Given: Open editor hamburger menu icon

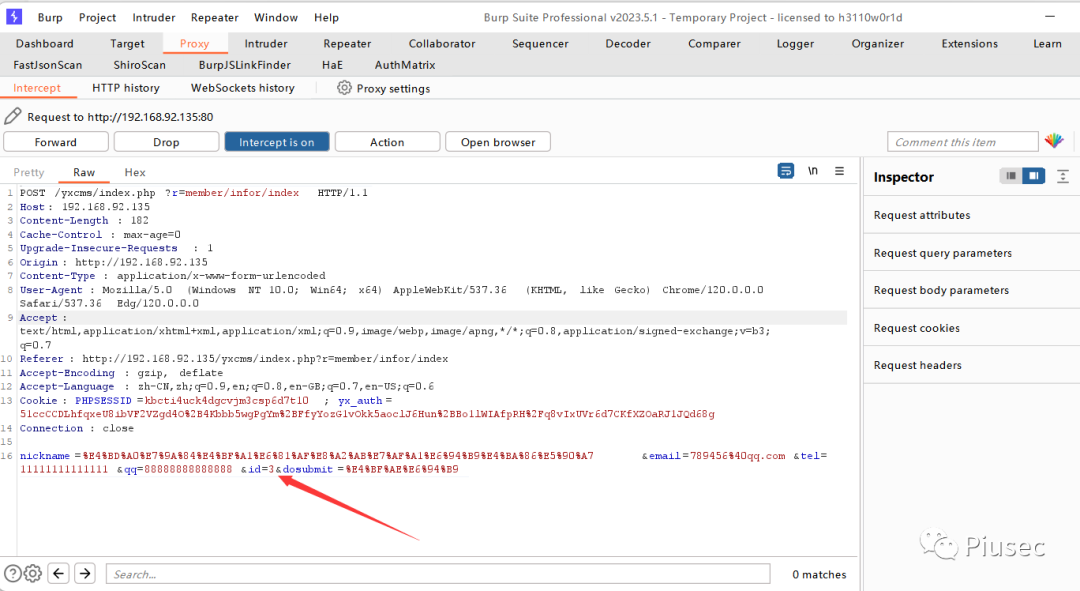Looking at the screenshot, I should click(x=840, y=171).
